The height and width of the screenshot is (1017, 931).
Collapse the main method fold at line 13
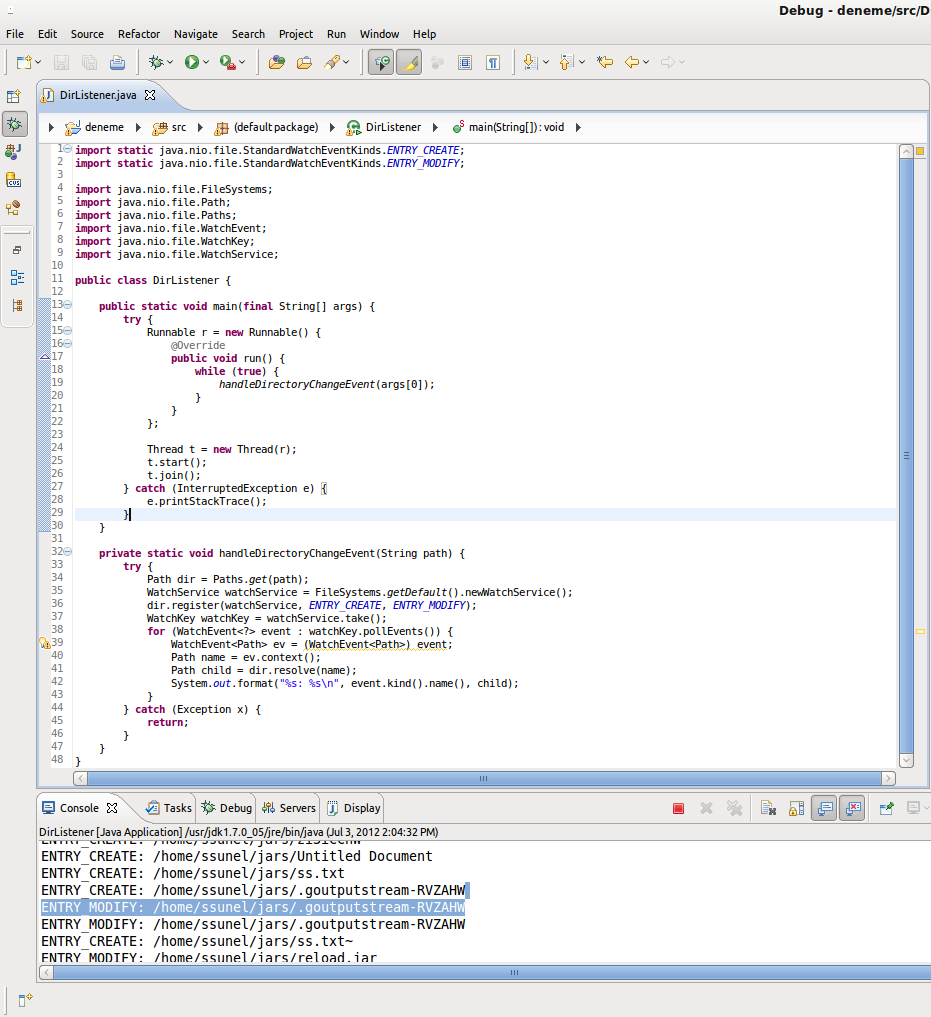pos(68,304)
